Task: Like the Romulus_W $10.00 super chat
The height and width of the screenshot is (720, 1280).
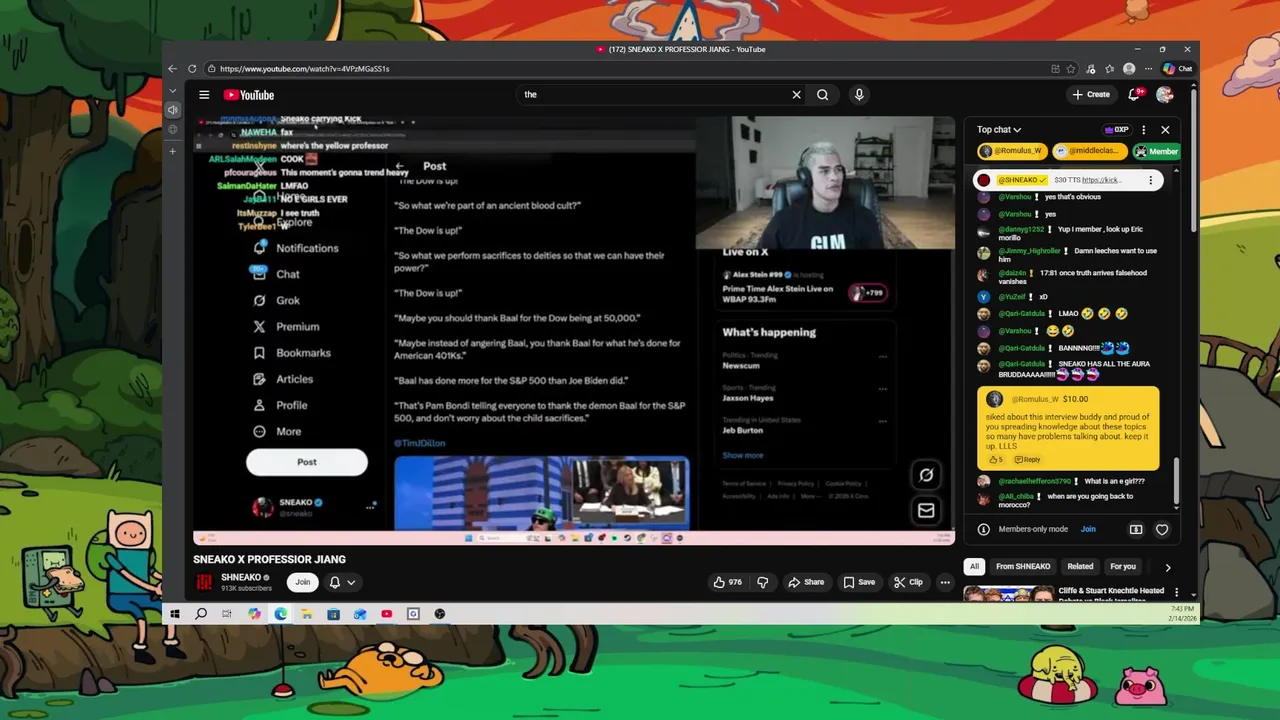Action: click(x=996, y=460)
